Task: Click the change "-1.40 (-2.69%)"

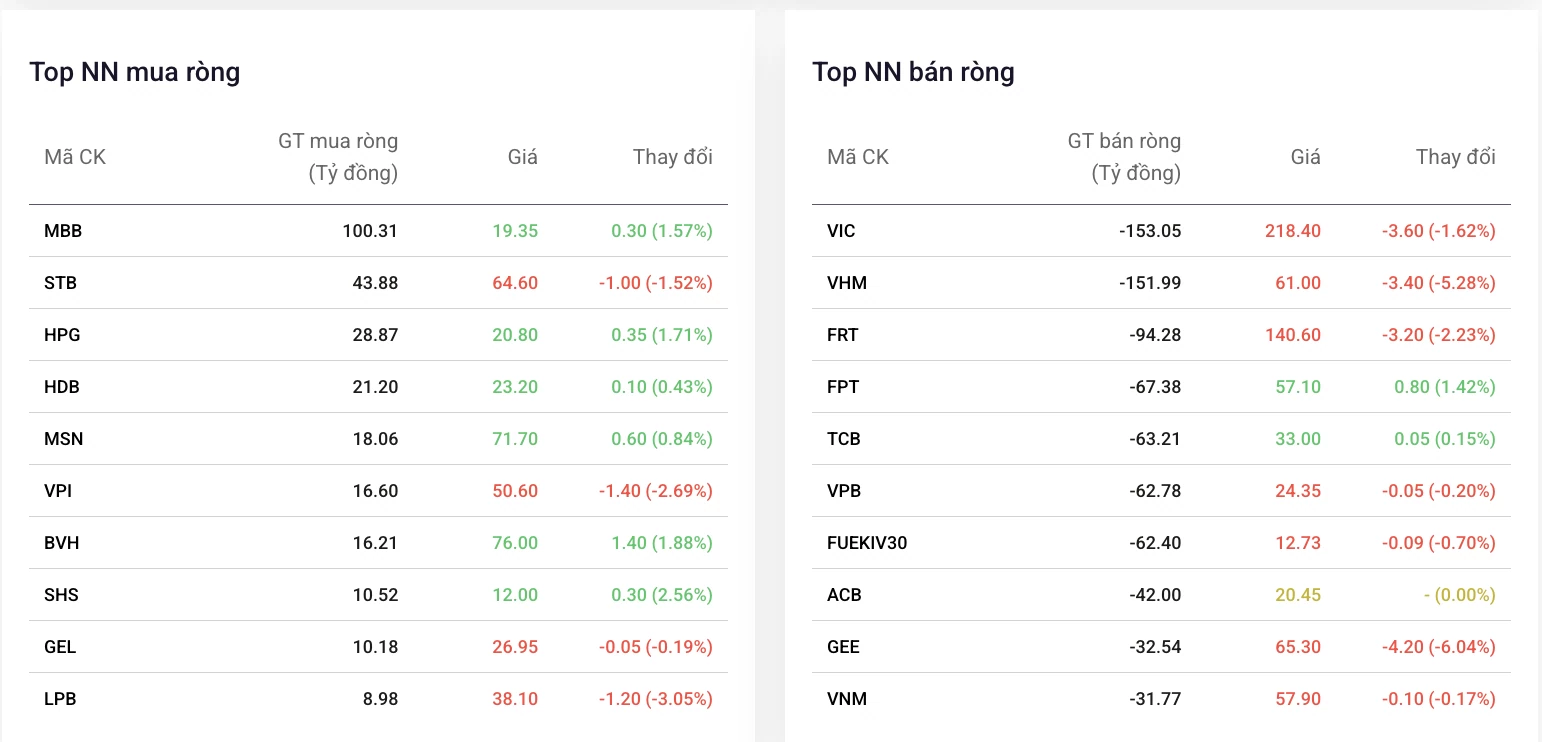Action: click(x=656, y=491)
